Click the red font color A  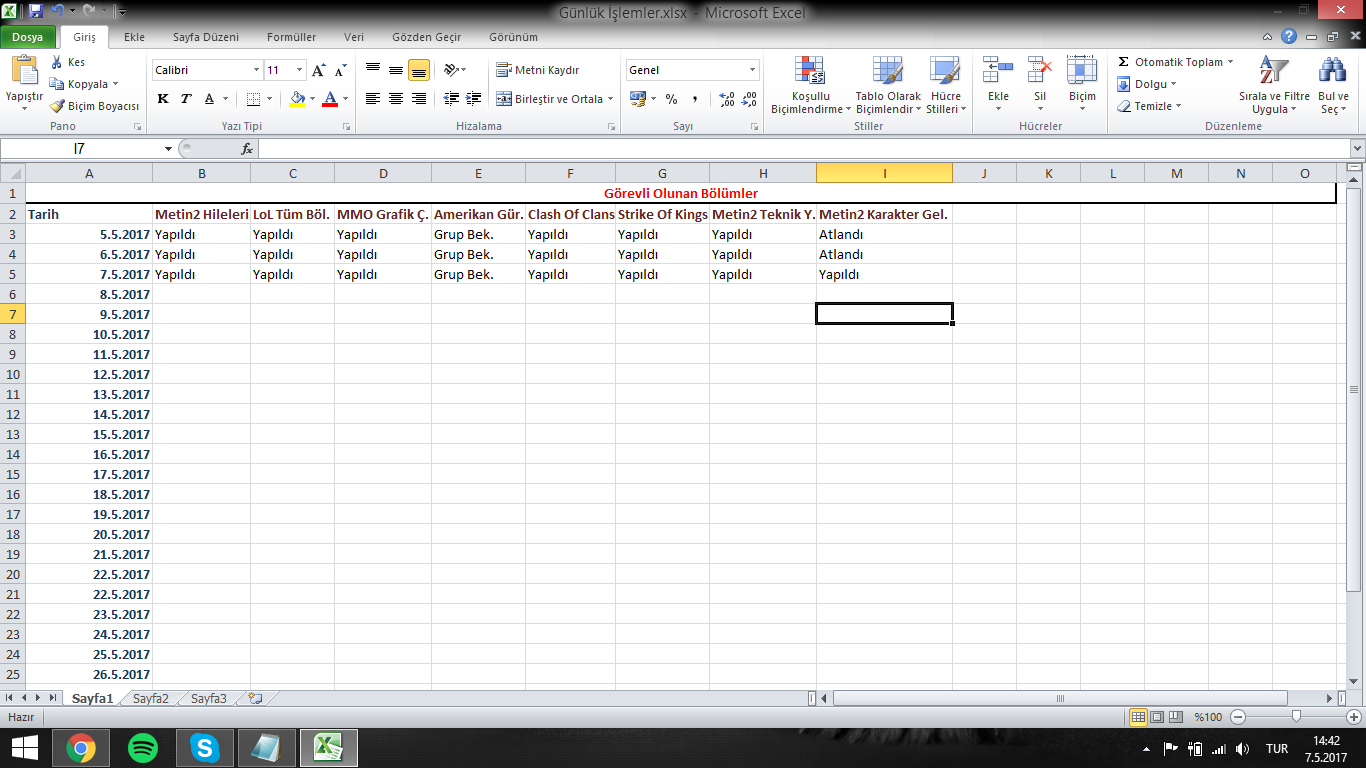pyautogui.click(x=330, y=99)
